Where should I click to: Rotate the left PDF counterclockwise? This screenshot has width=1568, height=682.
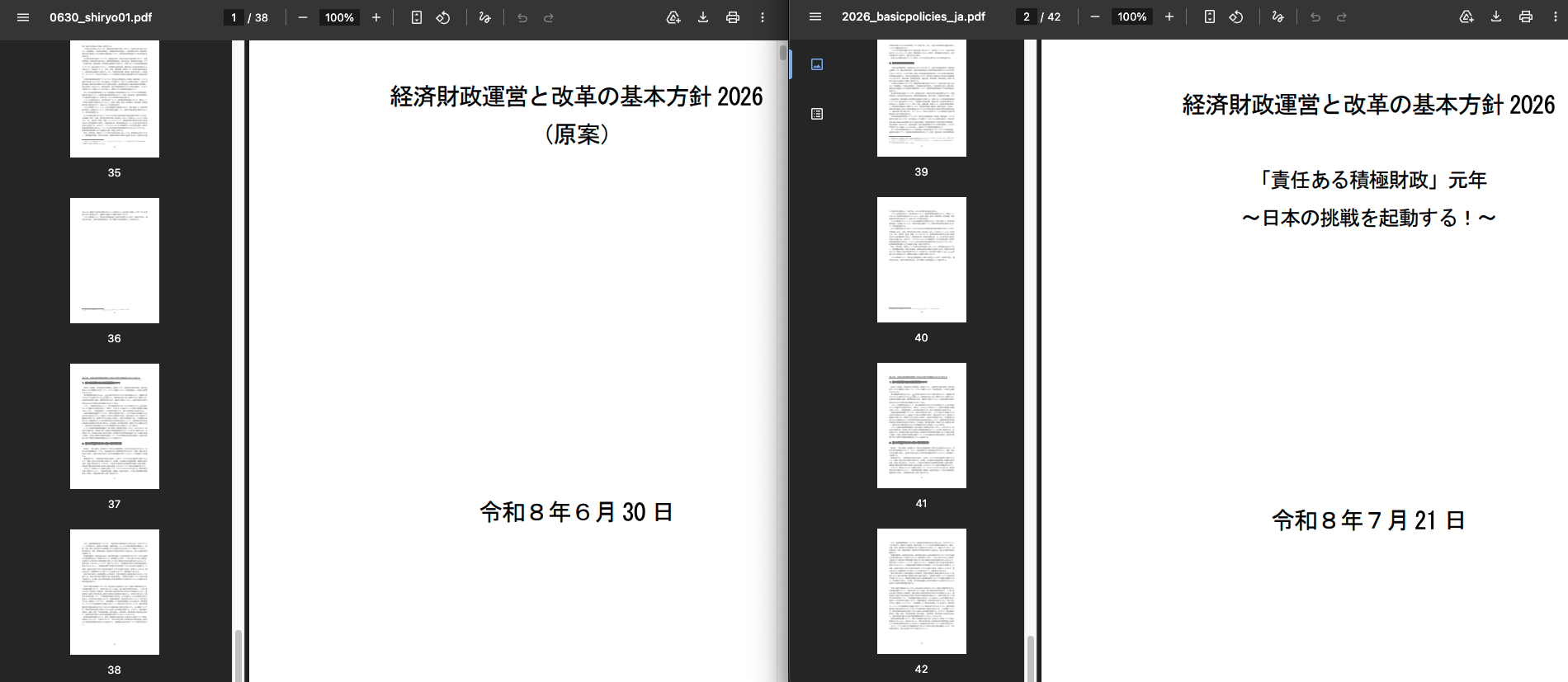443,17
